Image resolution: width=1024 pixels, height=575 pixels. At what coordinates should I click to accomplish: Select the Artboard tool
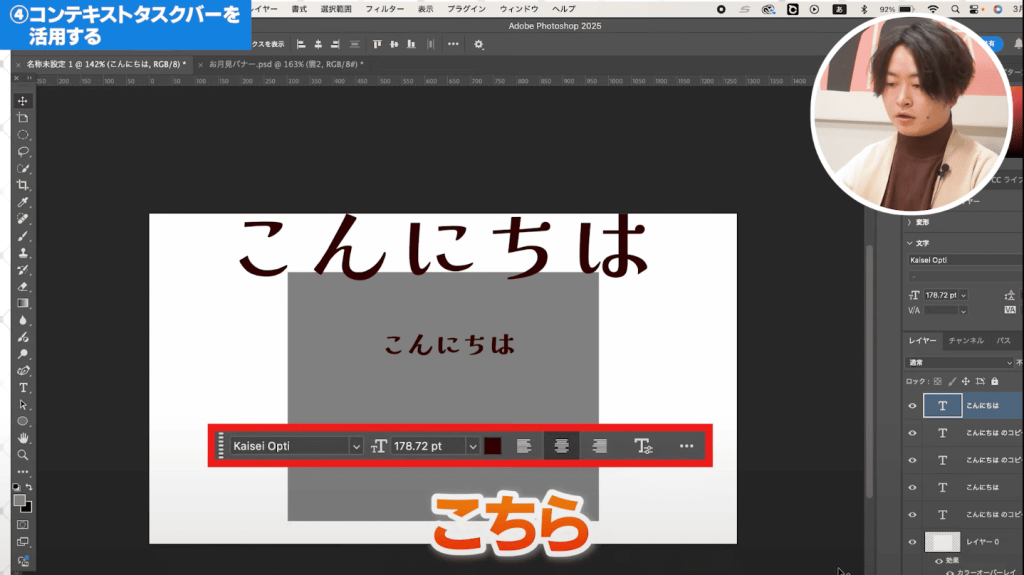(23, 118)
